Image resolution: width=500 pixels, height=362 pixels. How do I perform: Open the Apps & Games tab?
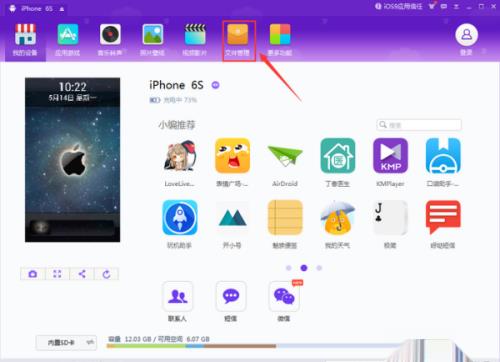pyautogui.click(x=68, y=39)
